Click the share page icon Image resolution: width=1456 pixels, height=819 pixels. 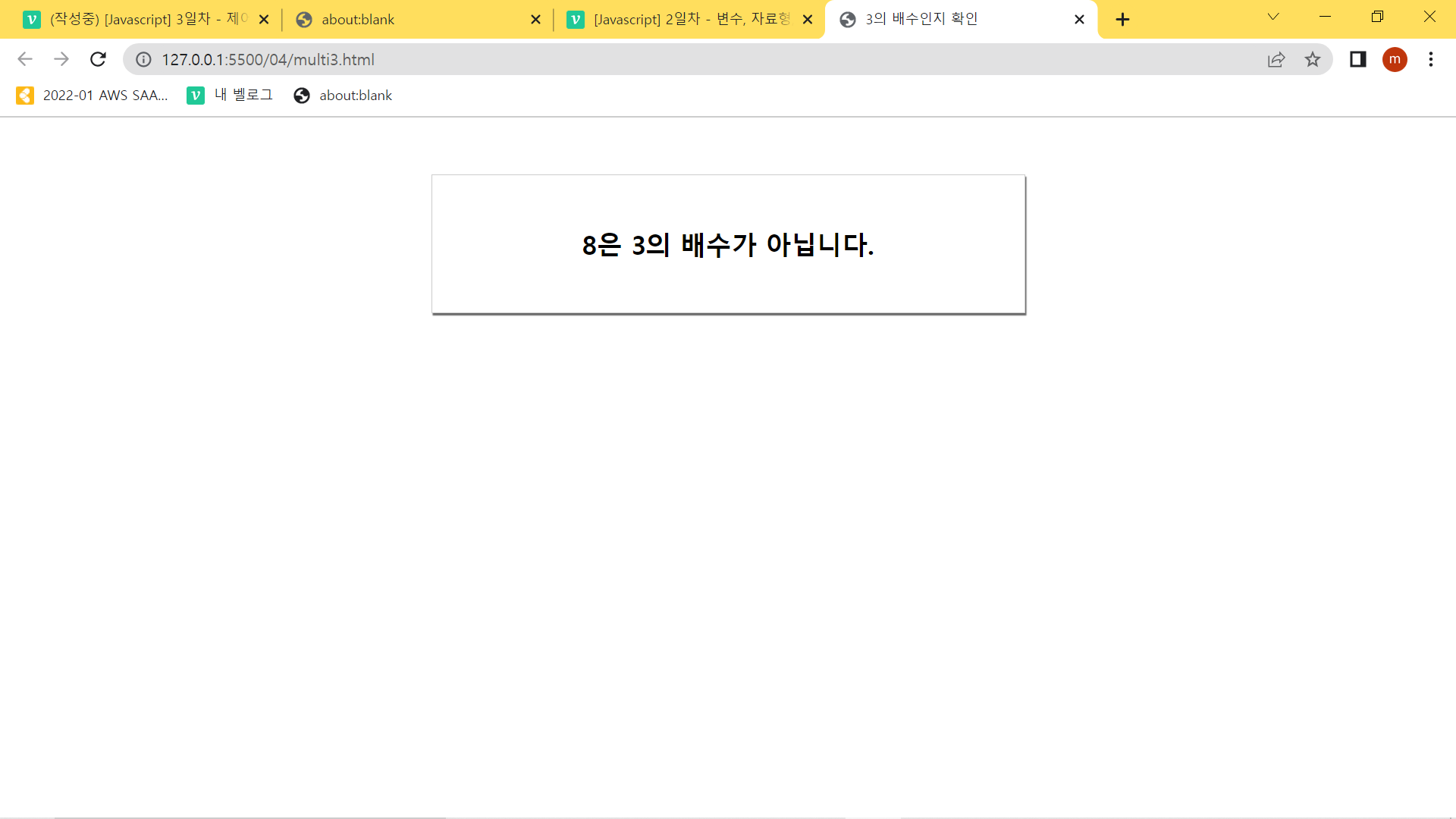click(x=1276, y=59)
